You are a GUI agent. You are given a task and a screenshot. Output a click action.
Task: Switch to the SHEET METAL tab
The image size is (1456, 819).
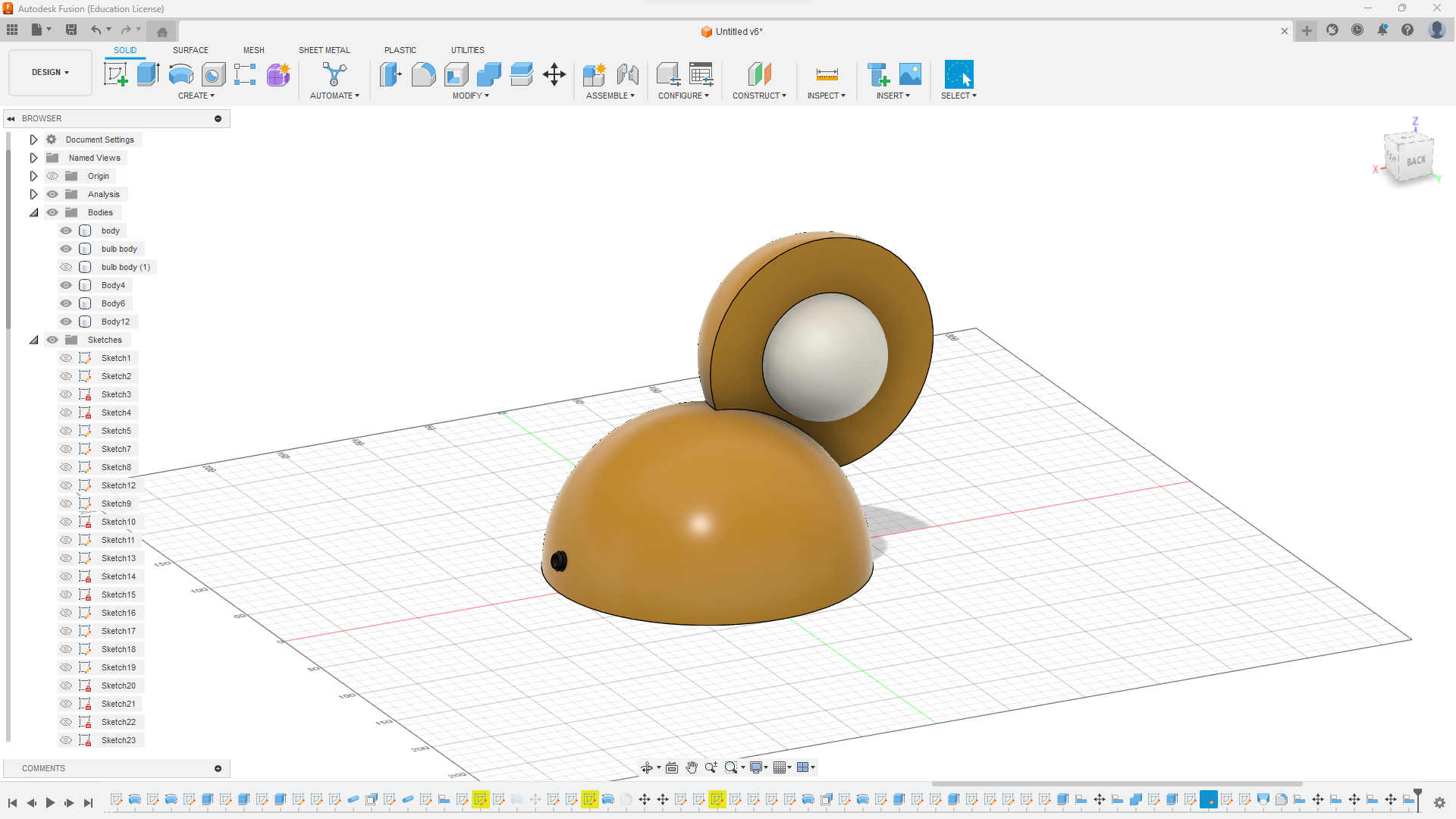[325, 50]
